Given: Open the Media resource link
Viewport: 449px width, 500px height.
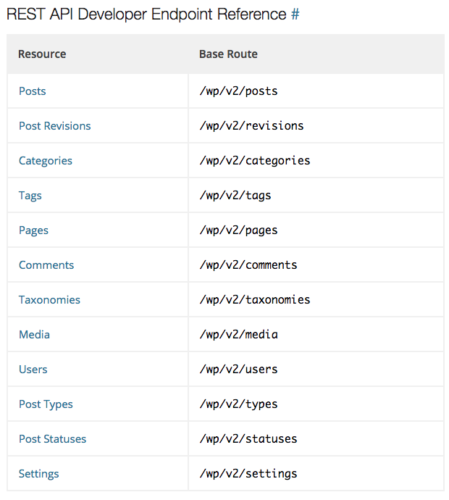Looking at the screenshot, I should click(34, 335).
